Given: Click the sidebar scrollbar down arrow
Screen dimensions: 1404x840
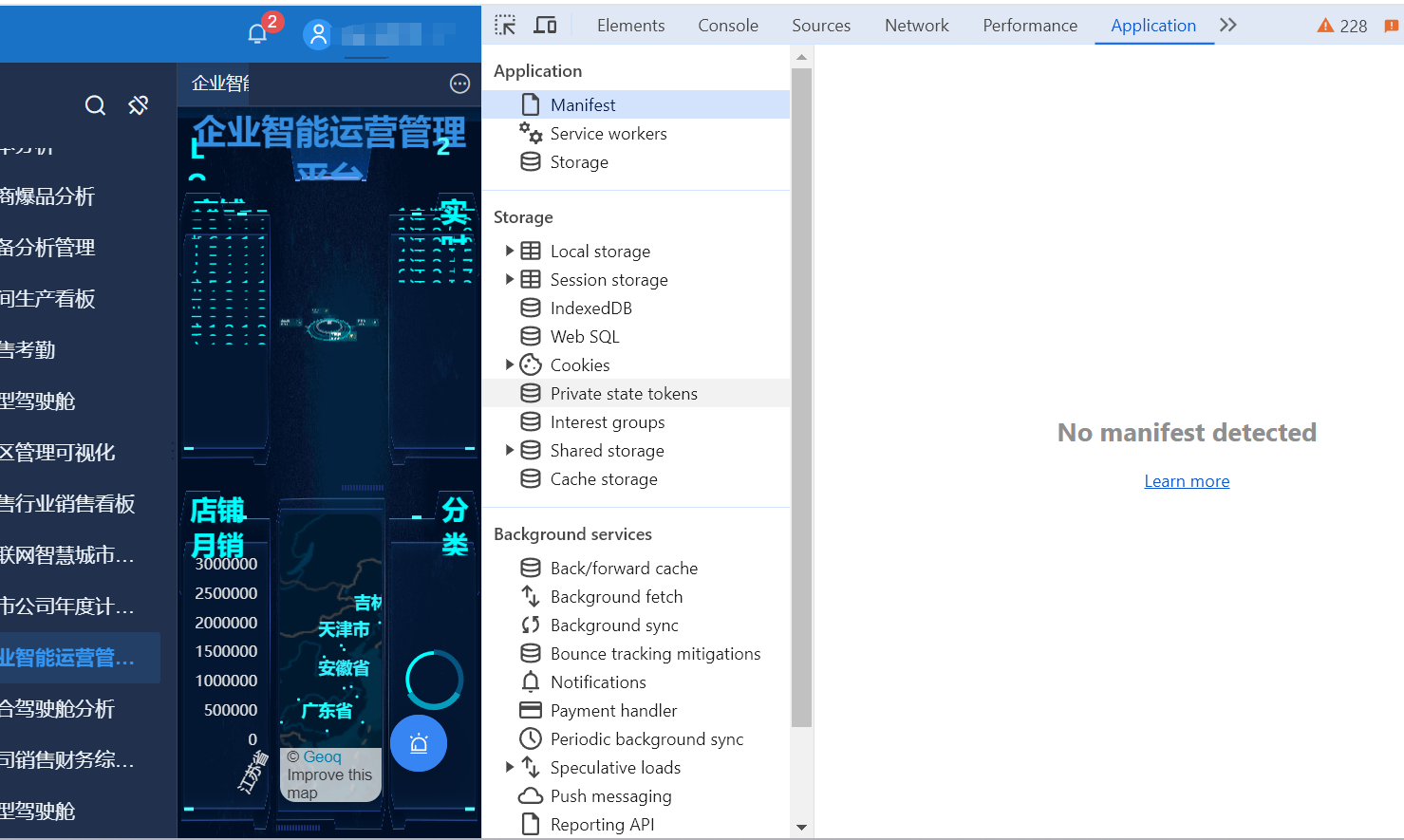Looking at the screenshot, I should (x=801, y=828).
